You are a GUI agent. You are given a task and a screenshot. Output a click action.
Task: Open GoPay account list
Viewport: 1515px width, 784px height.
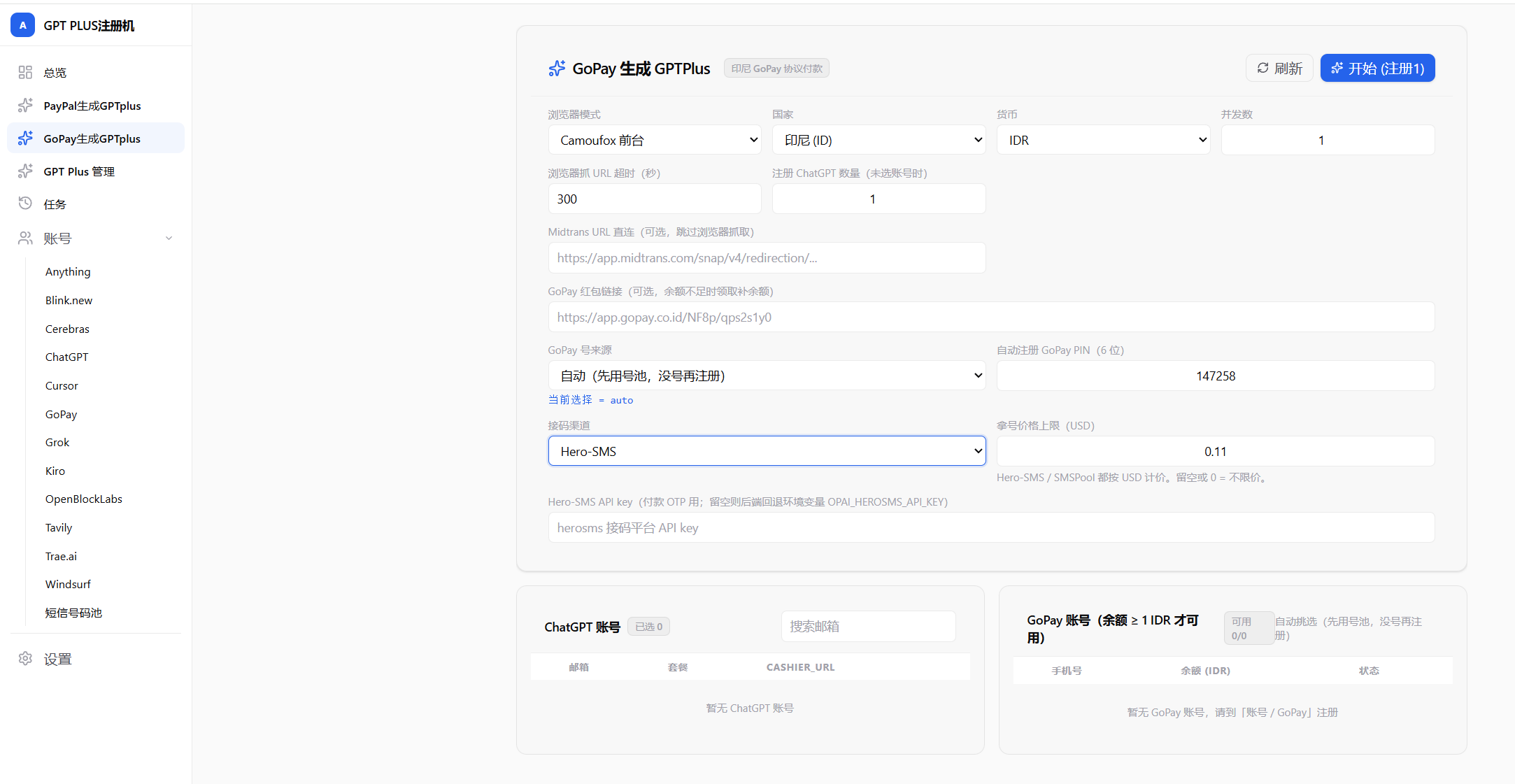coord(61,414)
